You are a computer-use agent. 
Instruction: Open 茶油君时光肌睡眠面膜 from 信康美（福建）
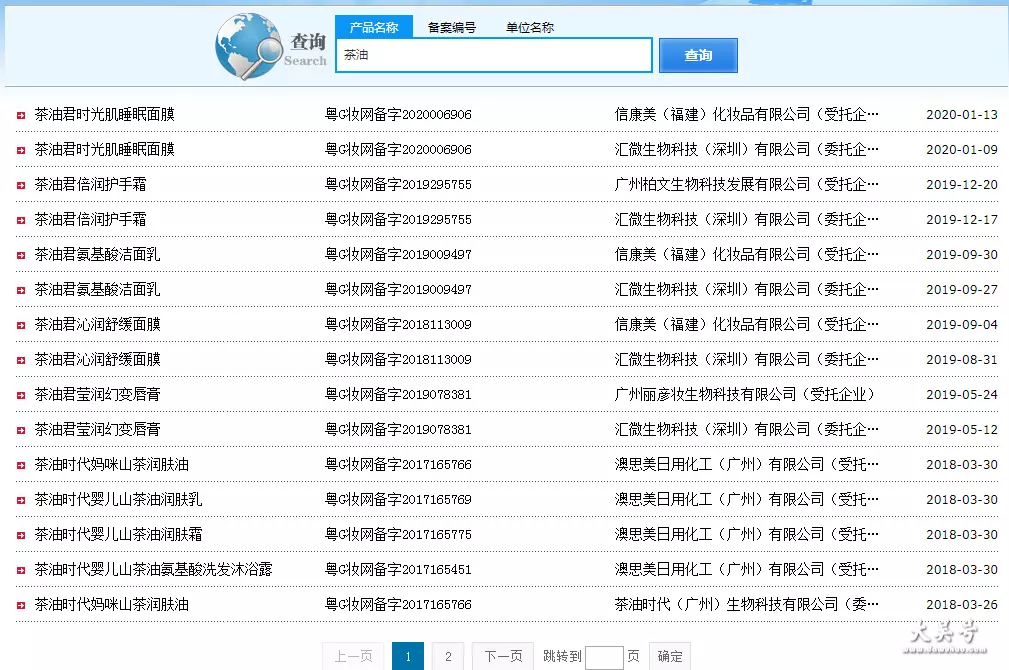coord(104,115)
